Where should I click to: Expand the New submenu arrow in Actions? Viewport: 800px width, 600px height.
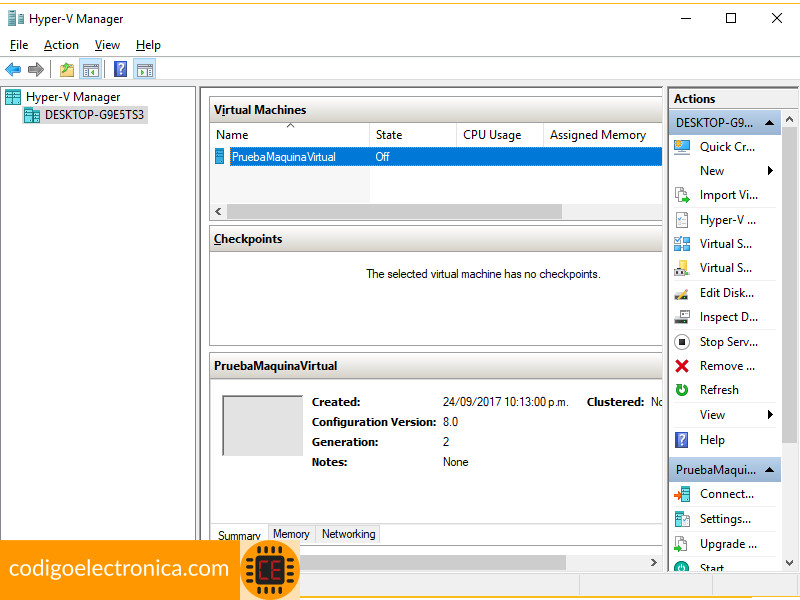[770, 170]
